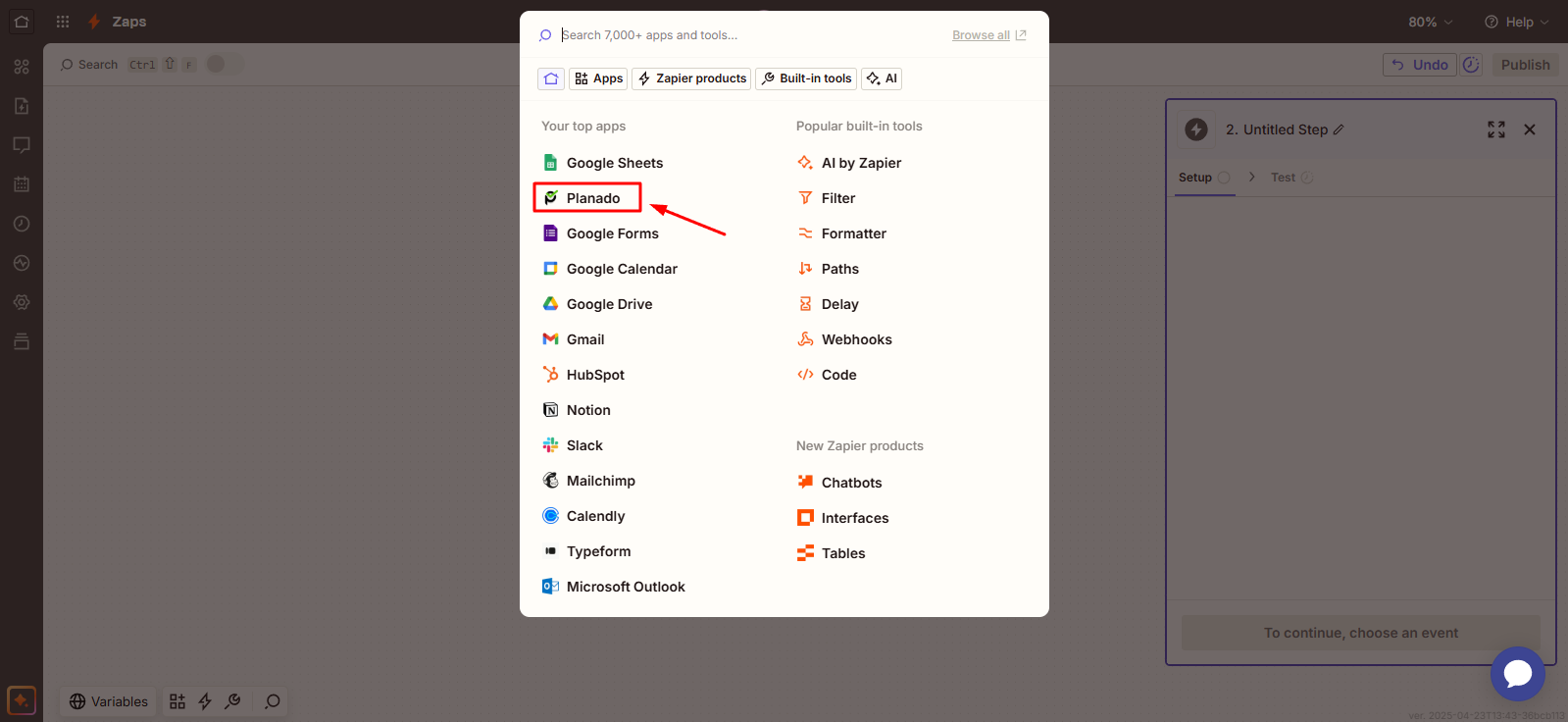Open the comments icon in left sidebar

[22, 145]
